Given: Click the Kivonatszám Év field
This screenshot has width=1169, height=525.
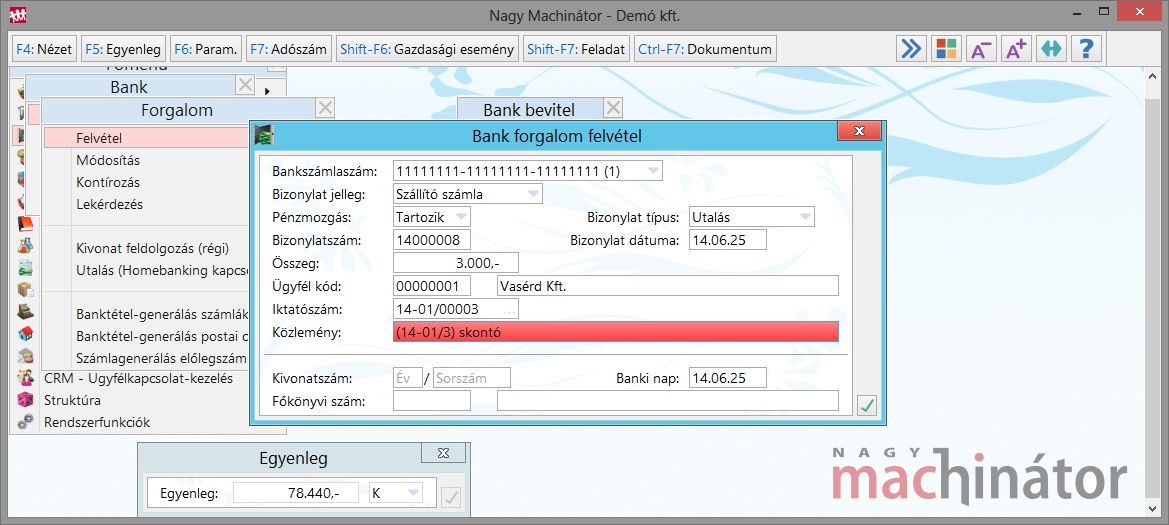Looking at the screenshot, I should point(408,377).
